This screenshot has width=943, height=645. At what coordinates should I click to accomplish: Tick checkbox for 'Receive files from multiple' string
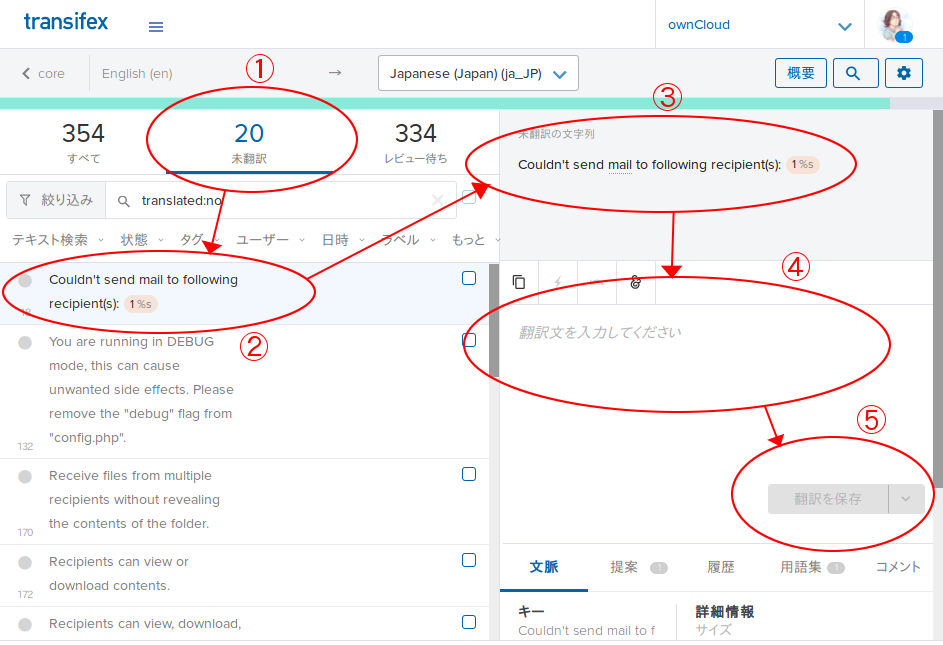pos(469,475)
